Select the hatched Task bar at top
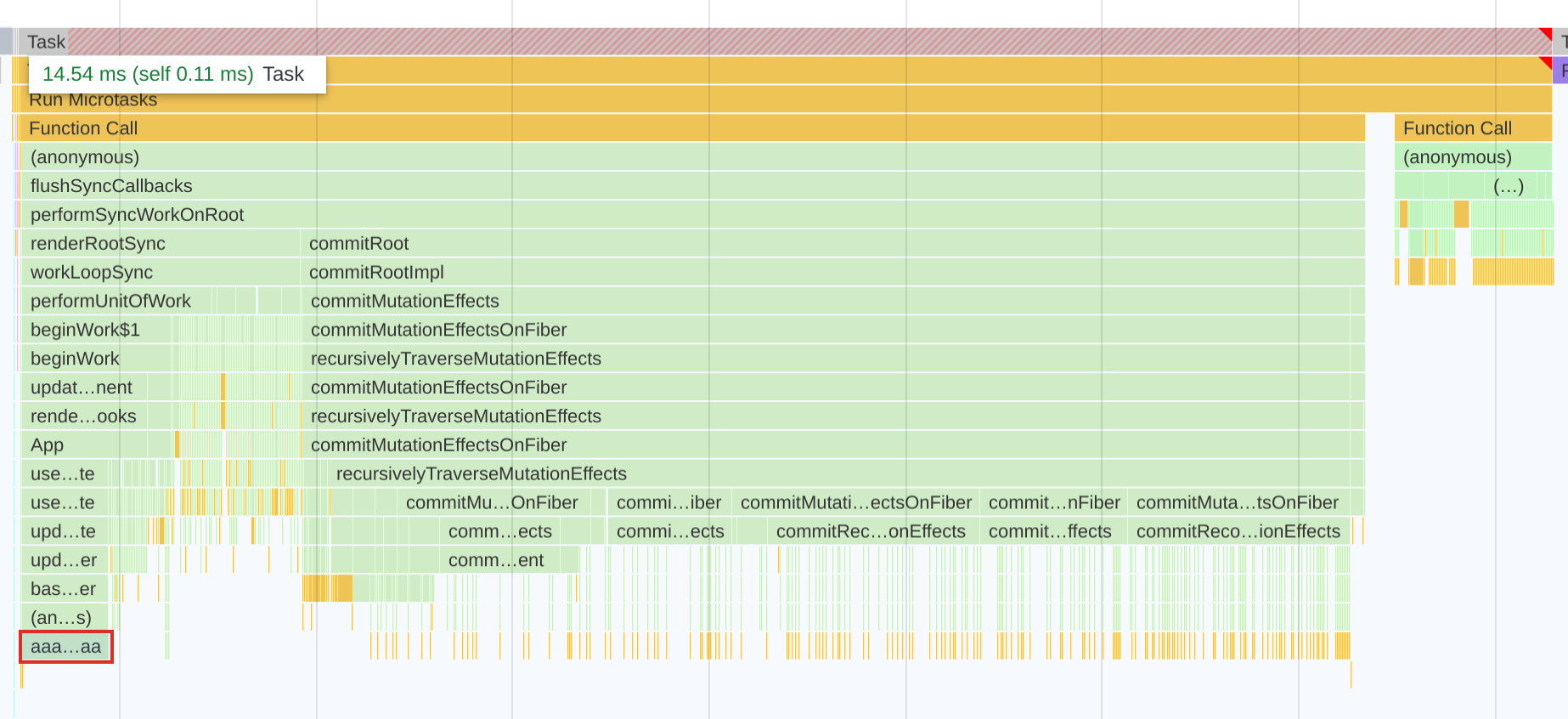The image size is (1568, 719). pyautogui.click(x=764, y=42)
